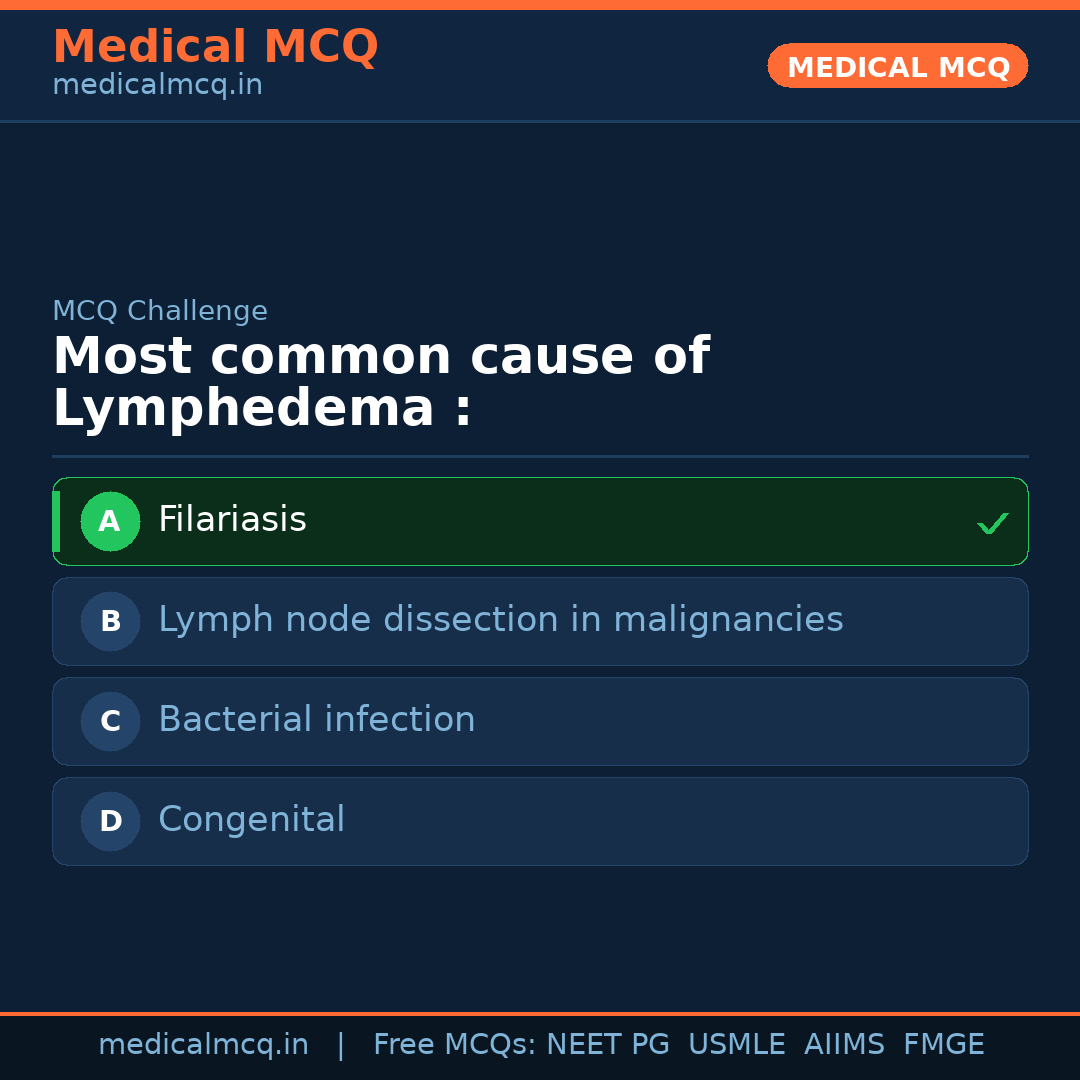Click the D option letter circle
The height and width of the screenshot is (1080, 1080).
click(x=110, y=821)
